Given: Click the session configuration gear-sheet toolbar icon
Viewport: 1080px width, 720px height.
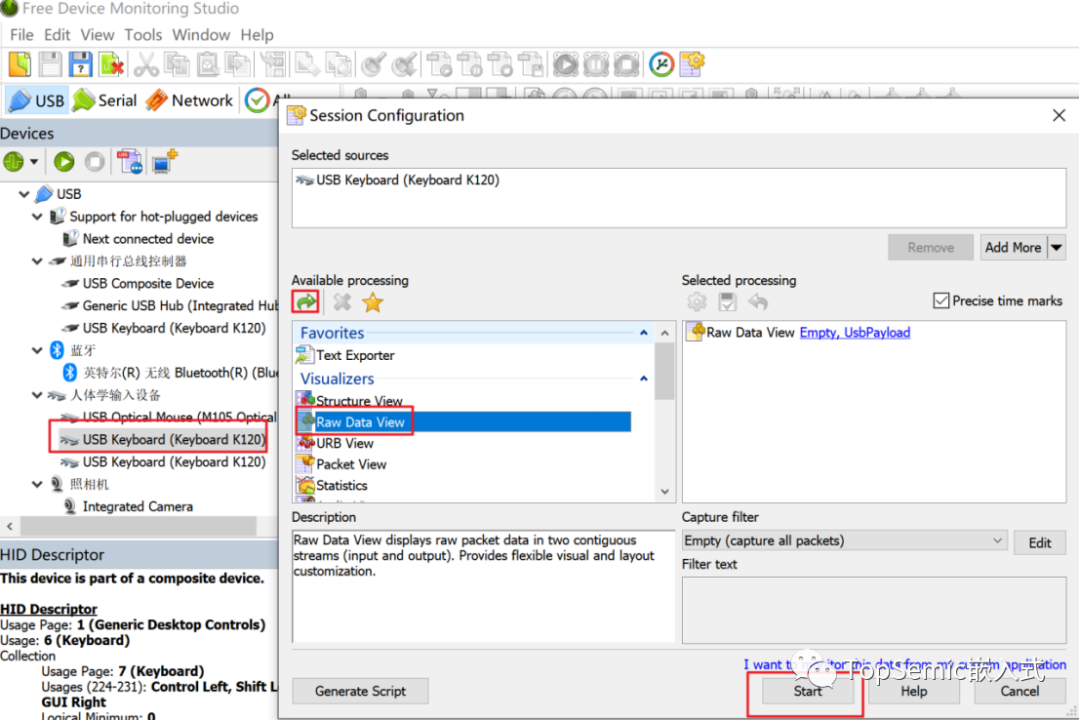Looking at the screenshot, I should tap(692, 65).
